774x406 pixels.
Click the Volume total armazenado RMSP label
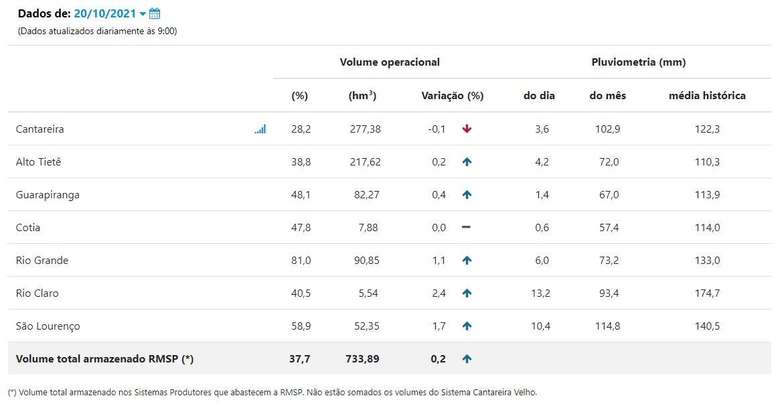(x=104, y=358)
